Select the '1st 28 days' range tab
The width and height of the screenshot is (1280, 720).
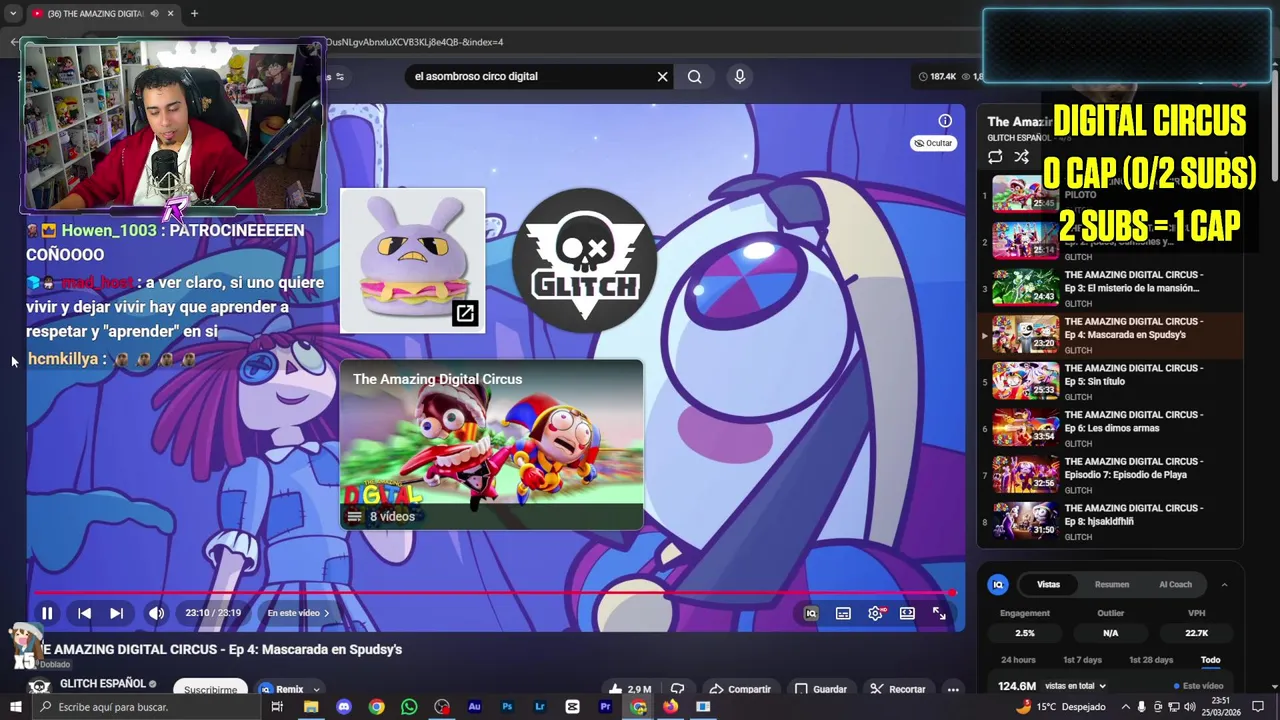click(x=1151, y=660)
